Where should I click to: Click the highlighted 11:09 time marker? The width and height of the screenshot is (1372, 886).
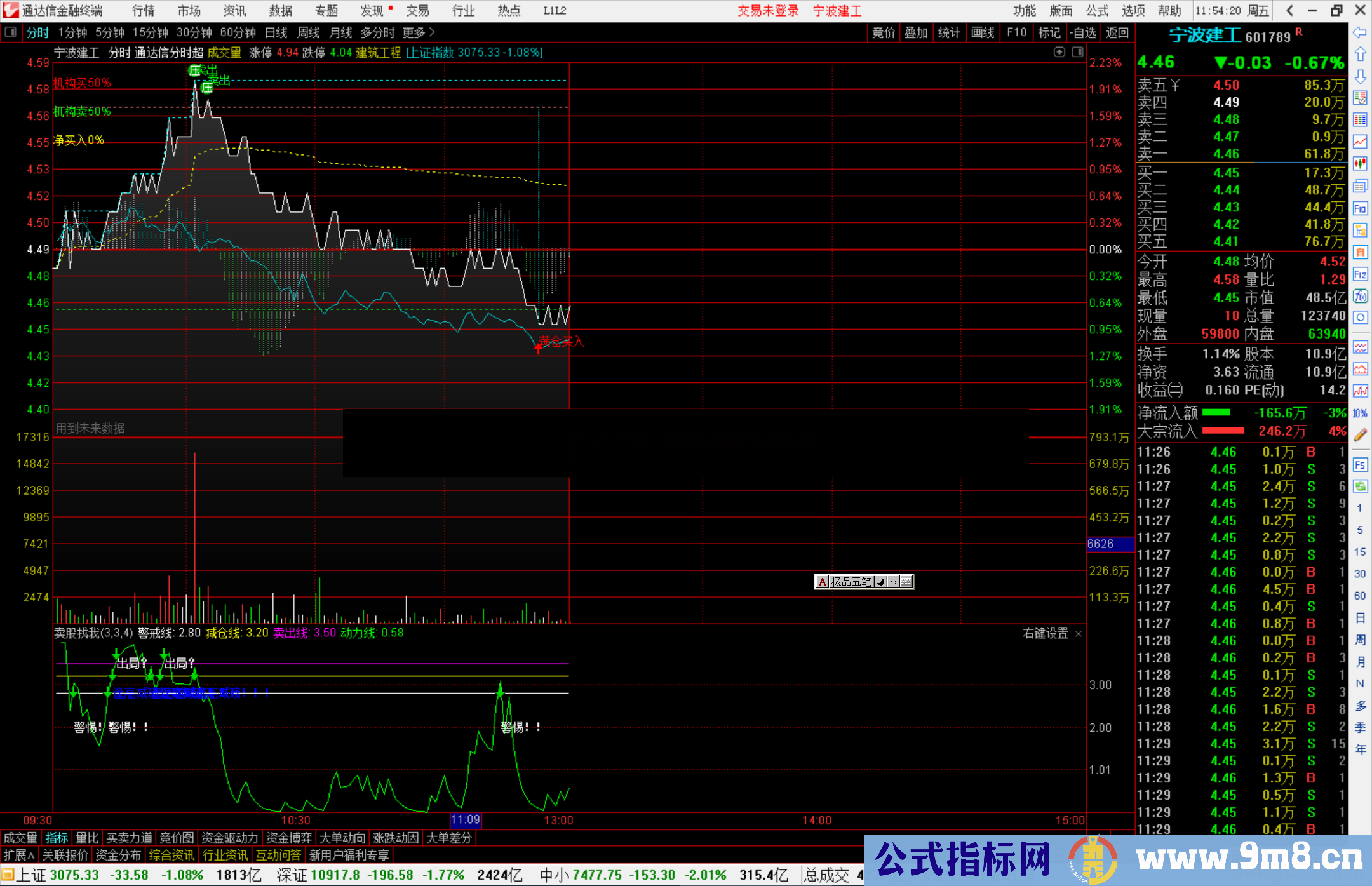click(465, 820)
